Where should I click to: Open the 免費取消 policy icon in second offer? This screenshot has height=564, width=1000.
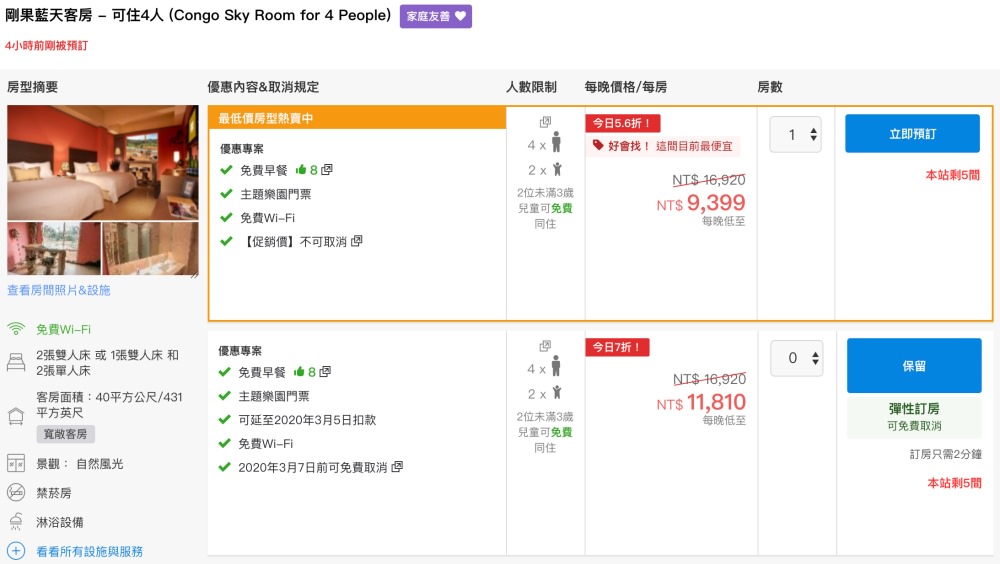[397, 467]
